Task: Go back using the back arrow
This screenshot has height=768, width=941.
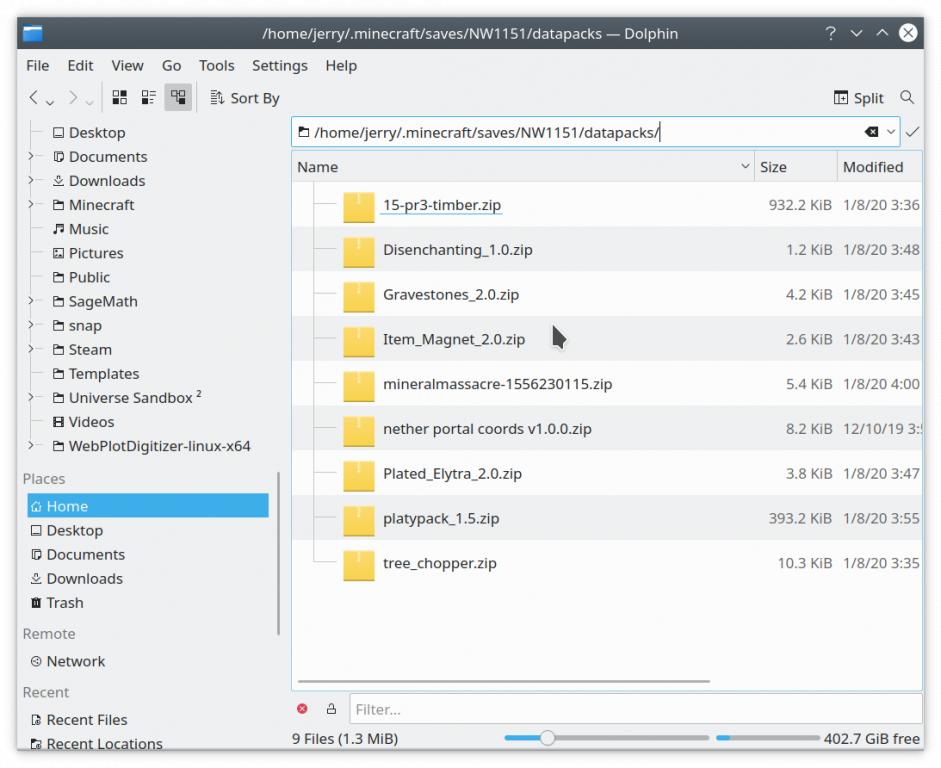Action: pos(34,98)
